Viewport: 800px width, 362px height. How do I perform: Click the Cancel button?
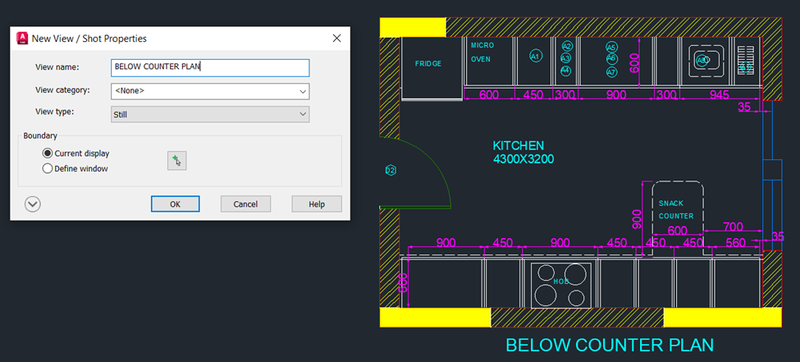245,204
